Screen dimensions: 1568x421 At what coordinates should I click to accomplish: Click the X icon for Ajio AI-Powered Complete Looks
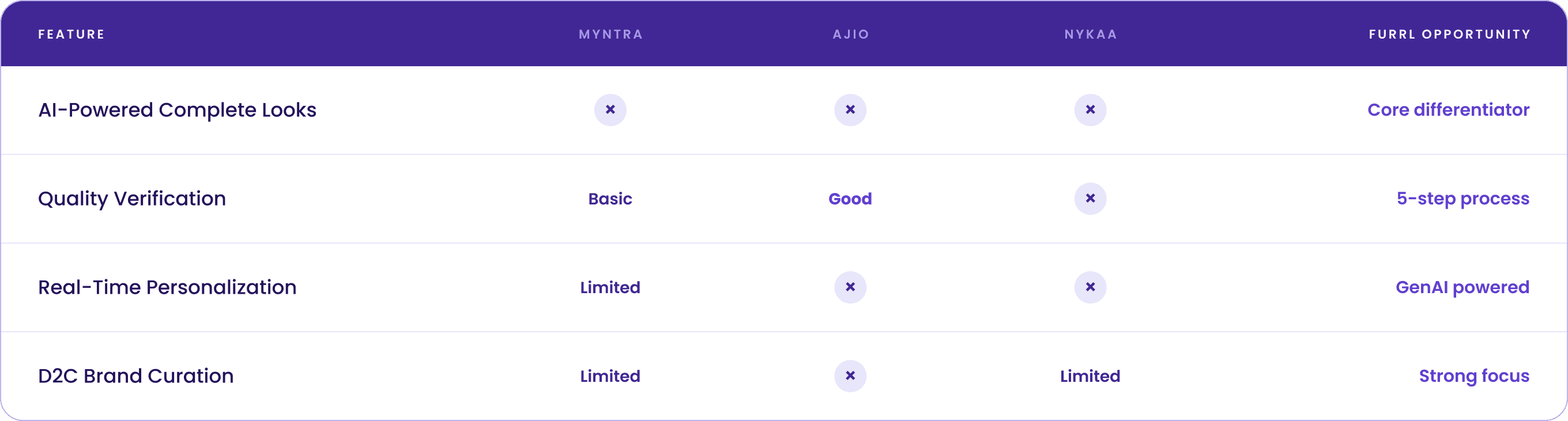pyautogui.click(x=850, y=110)
